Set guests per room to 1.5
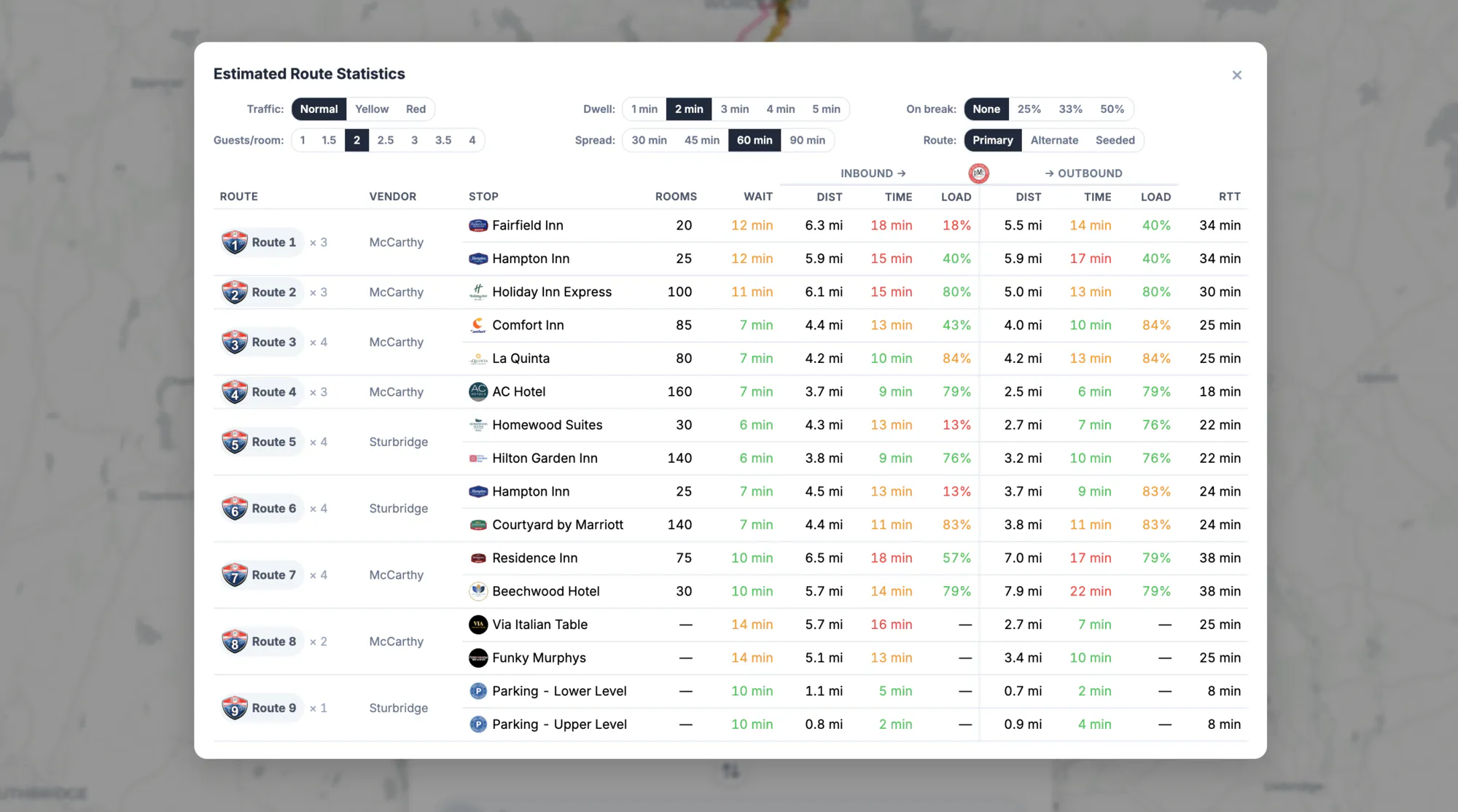The width and height of the screenshot is (1458, 812). click(329, 141)
